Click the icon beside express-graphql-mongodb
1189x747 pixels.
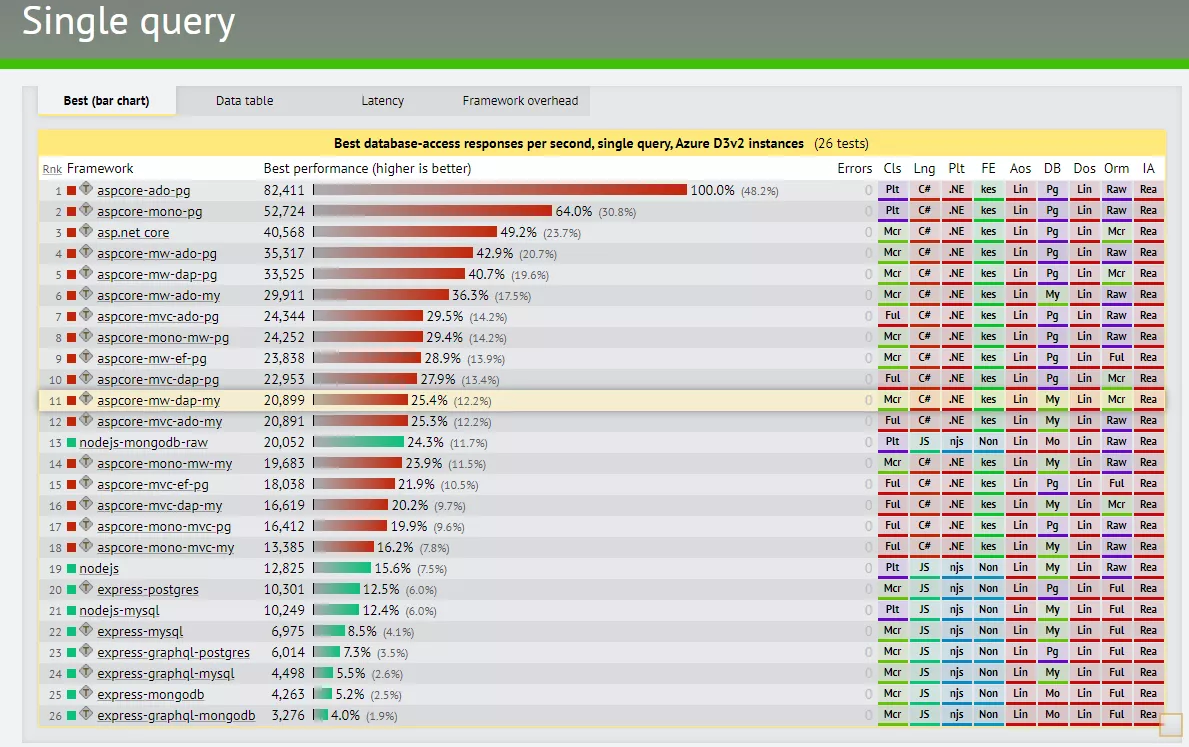pyautogui.click(x=86, y=714)
